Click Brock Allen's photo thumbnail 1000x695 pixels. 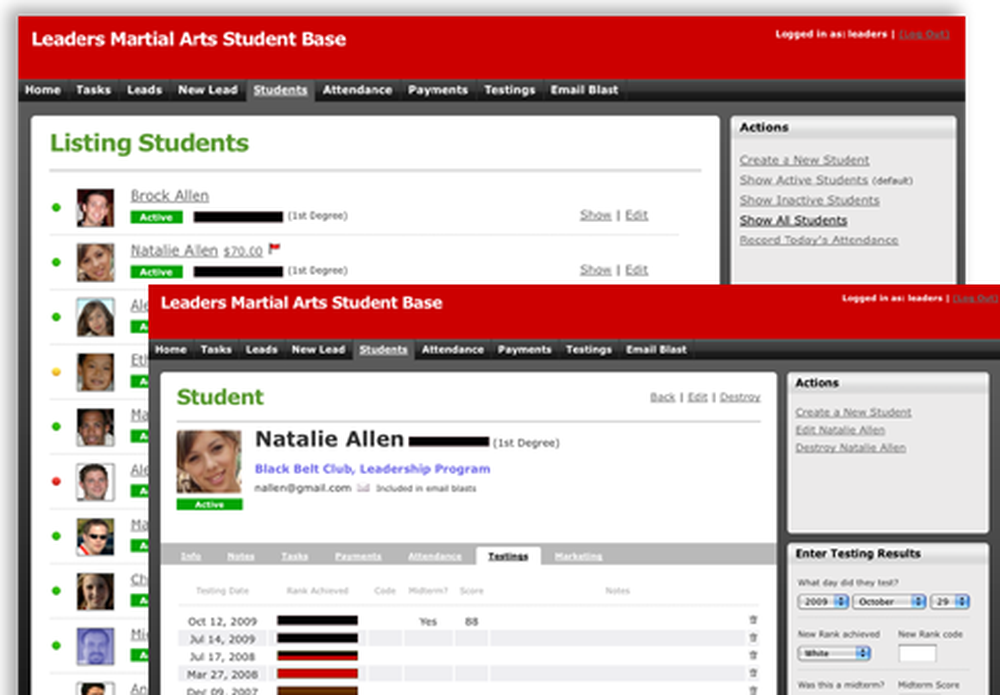(x=96, y=207)
